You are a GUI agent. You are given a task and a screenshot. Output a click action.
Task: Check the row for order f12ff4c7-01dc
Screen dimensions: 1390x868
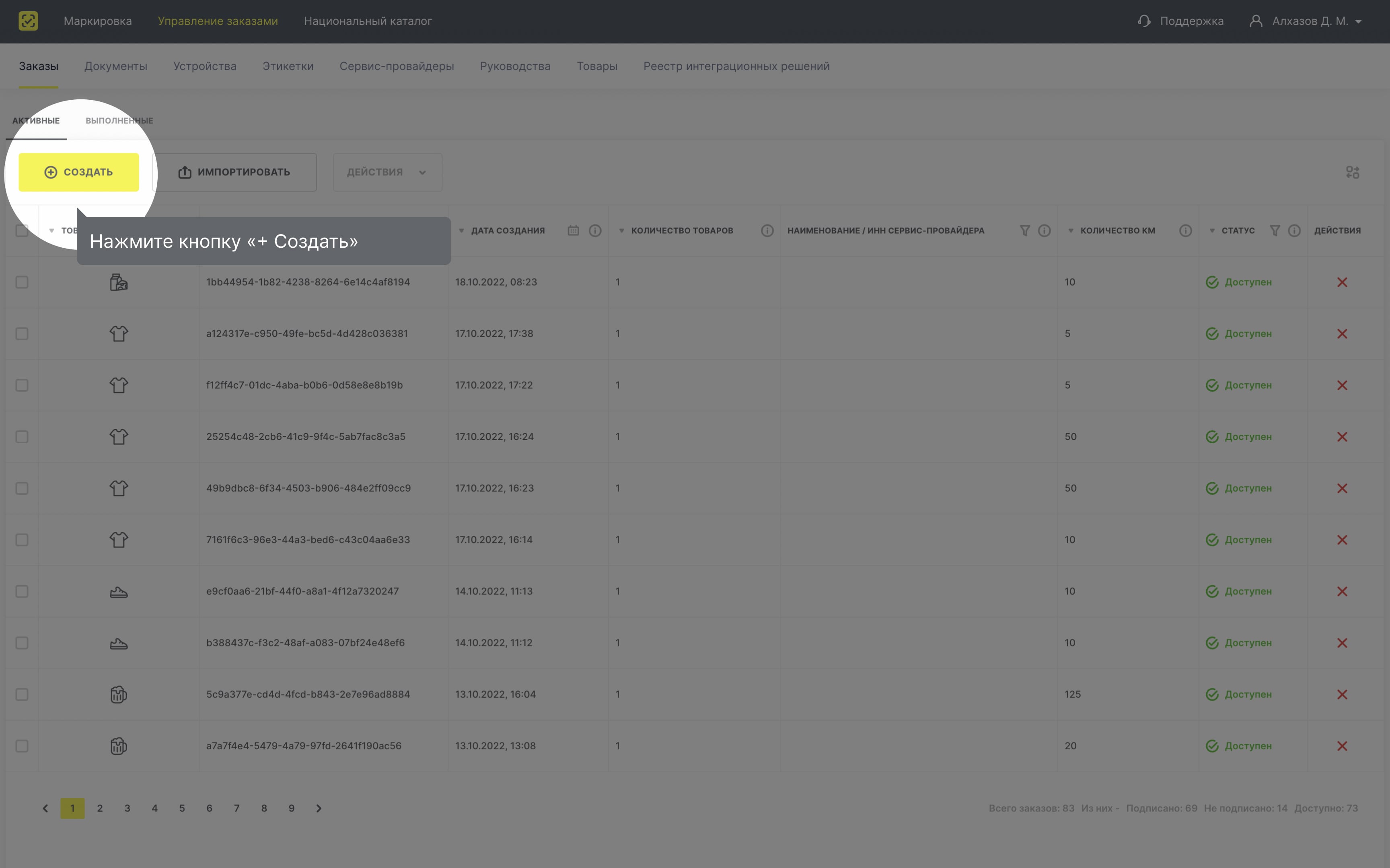point(22,385)
